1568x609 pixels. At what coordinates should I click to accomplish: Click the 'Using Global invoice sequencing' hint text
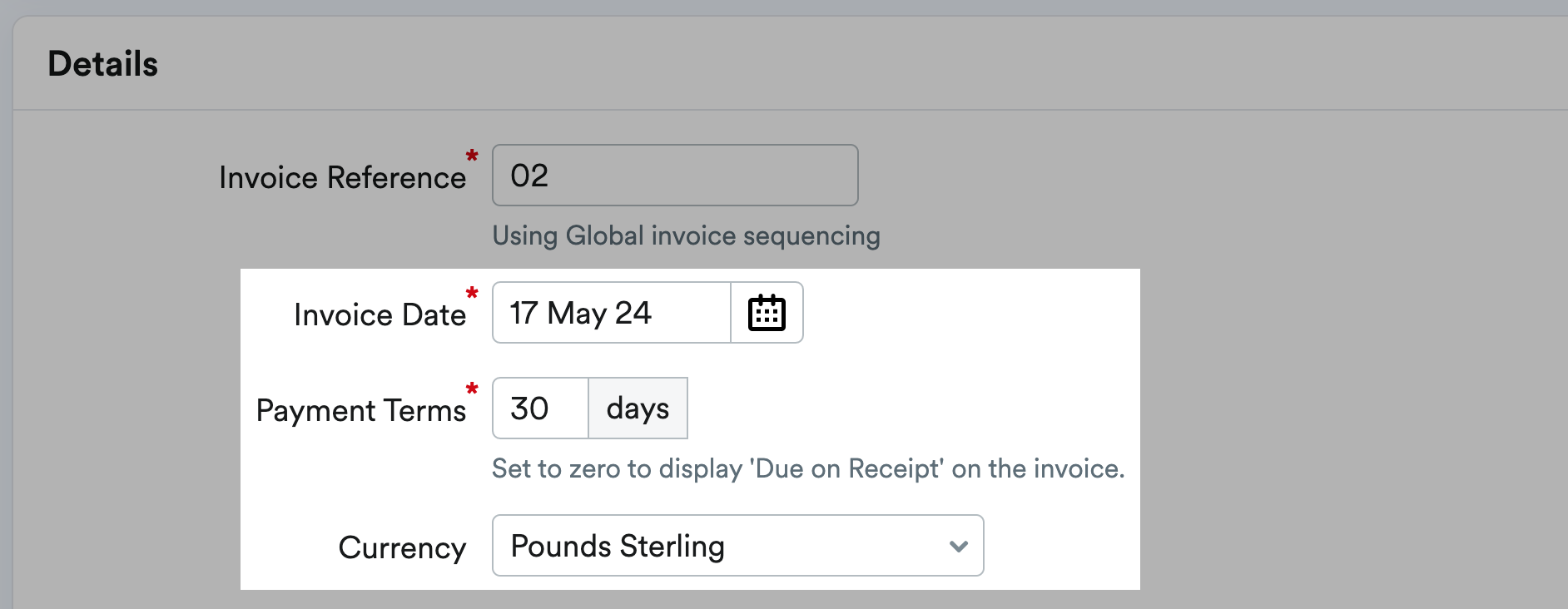tap(686, 236)
